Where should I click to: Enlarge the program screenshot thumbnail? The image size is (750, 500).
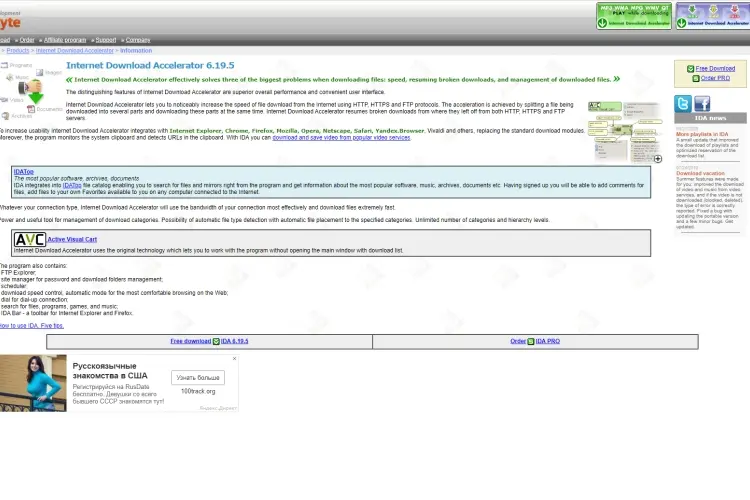pos(625,132)
